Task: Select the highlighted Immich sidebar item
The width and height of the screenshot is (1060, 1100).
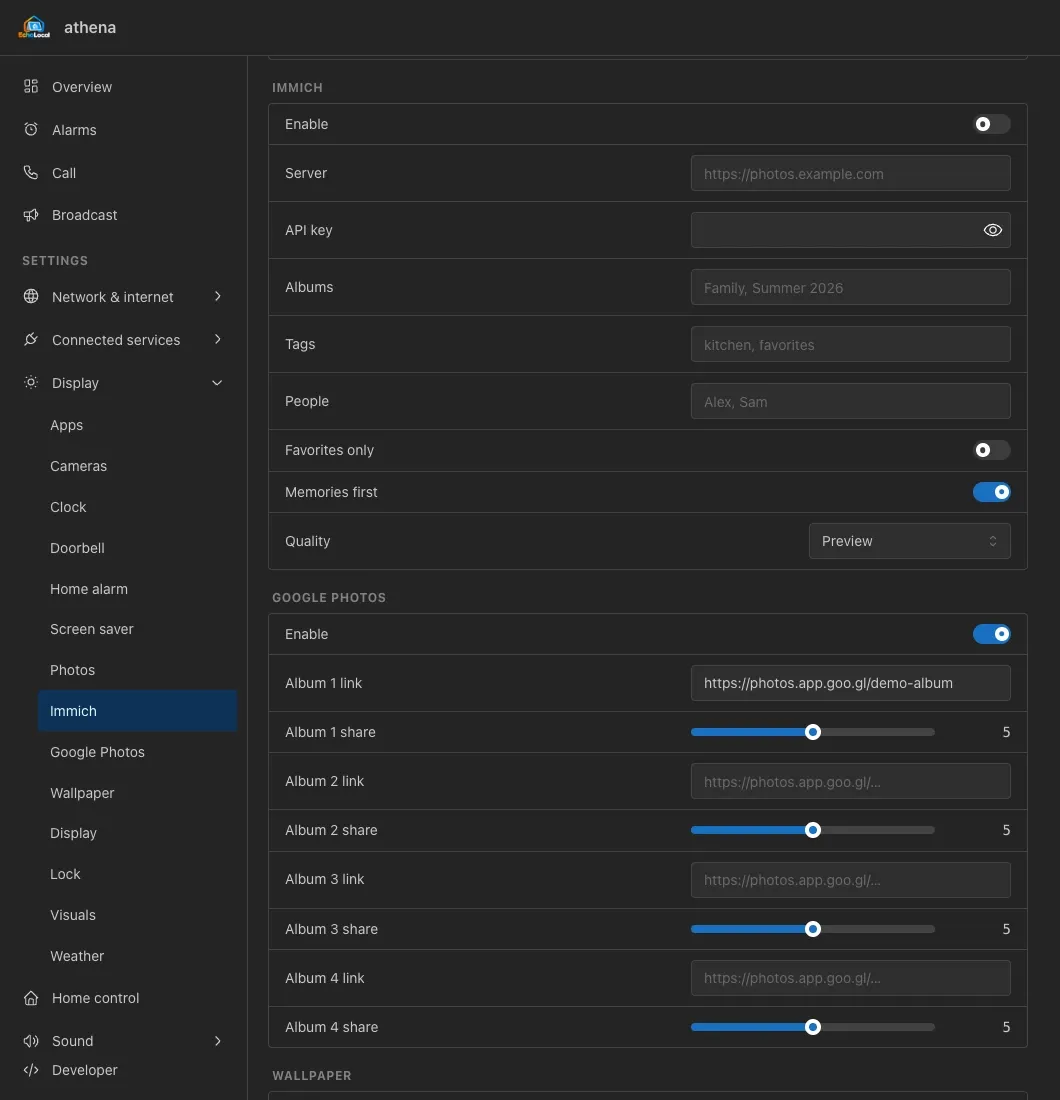Action: click(x=137, y=711)
